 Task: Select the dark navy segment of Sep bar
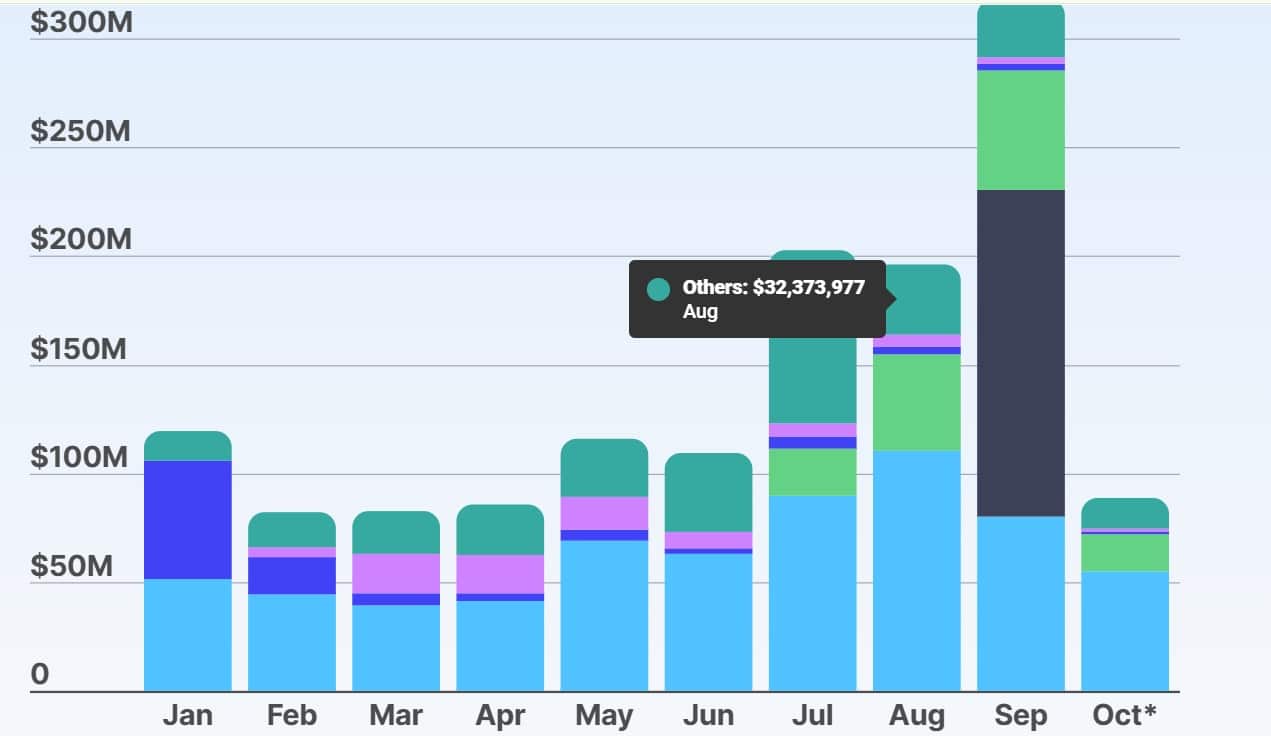click(1020, 352)
